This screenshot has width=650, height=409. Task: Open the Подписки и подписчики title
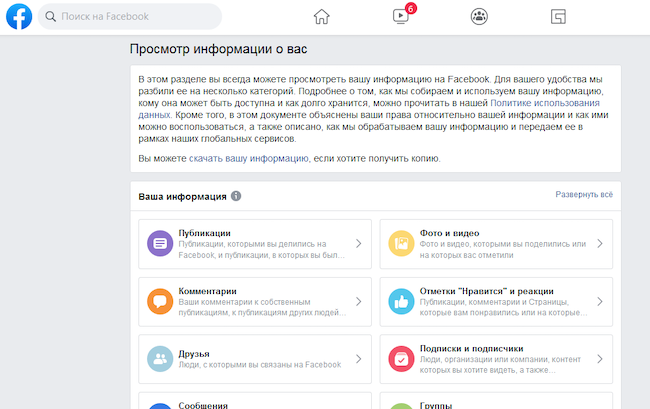[x=471, y=348]
